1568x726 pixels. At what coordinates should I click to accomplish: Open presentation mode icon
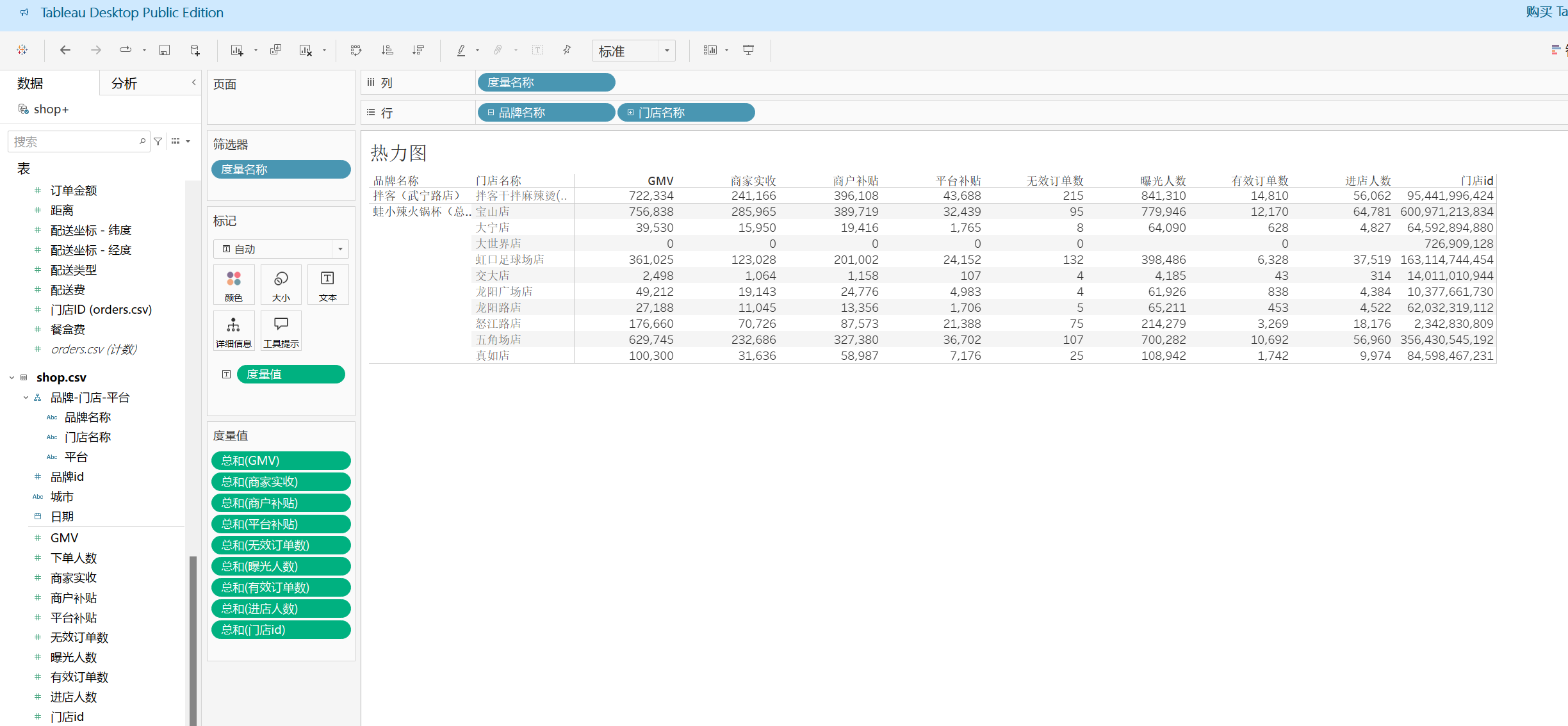pos(748,50)
